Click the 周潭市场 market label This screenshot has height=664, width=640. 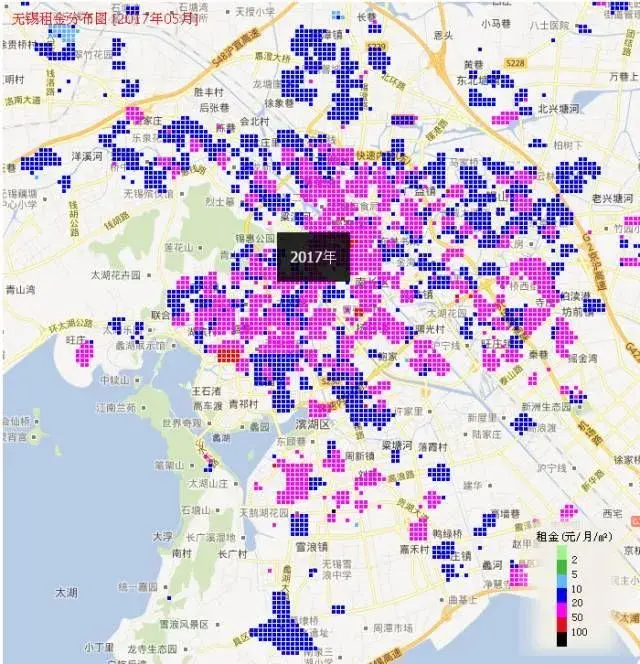tap(393, 628)
